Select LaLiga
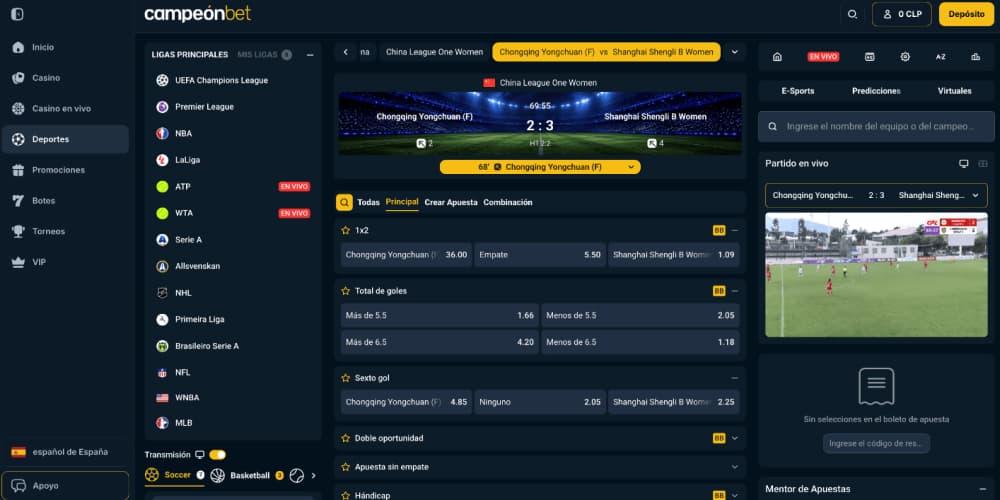 pyautogui.click(x=233, y=160)
